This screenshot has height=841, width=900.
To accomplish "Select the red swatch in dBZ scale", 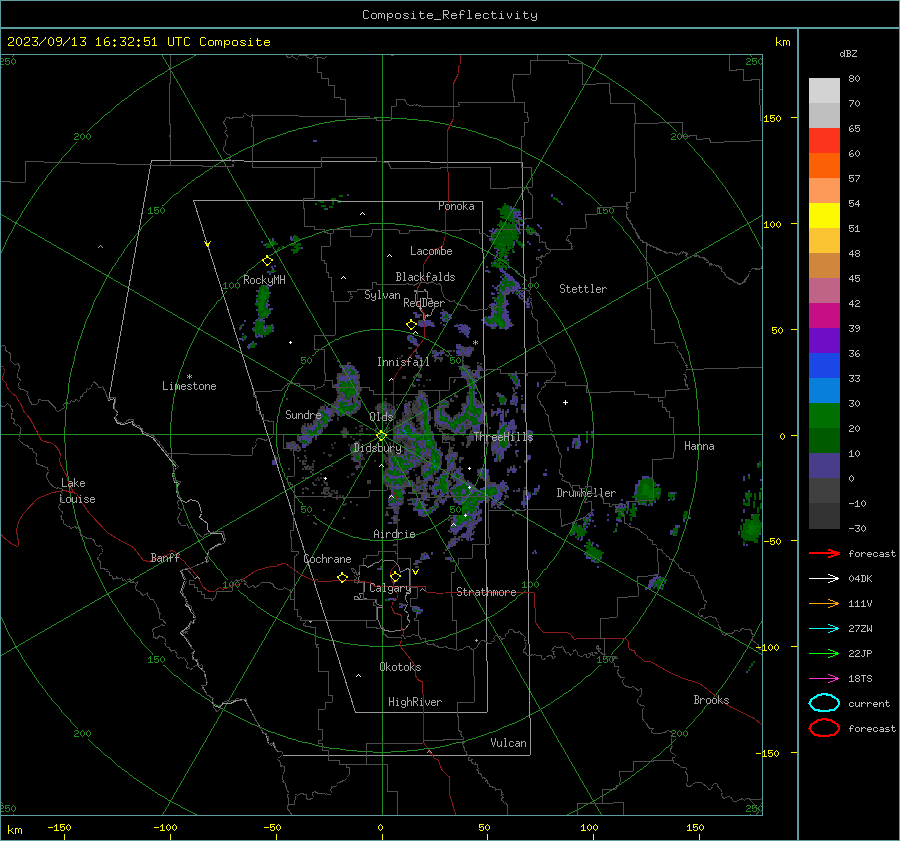I will tap(824, 141).
